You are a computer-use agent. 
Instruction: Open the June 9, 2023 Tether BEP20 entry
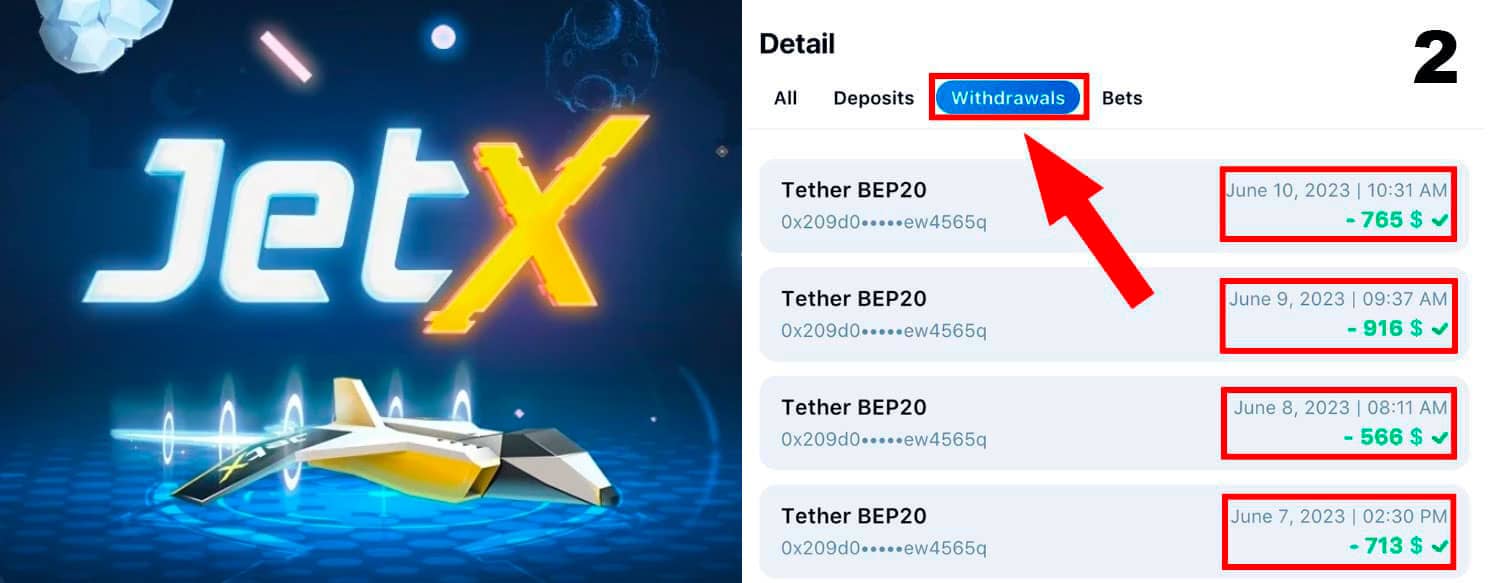tap(1114, 314)
